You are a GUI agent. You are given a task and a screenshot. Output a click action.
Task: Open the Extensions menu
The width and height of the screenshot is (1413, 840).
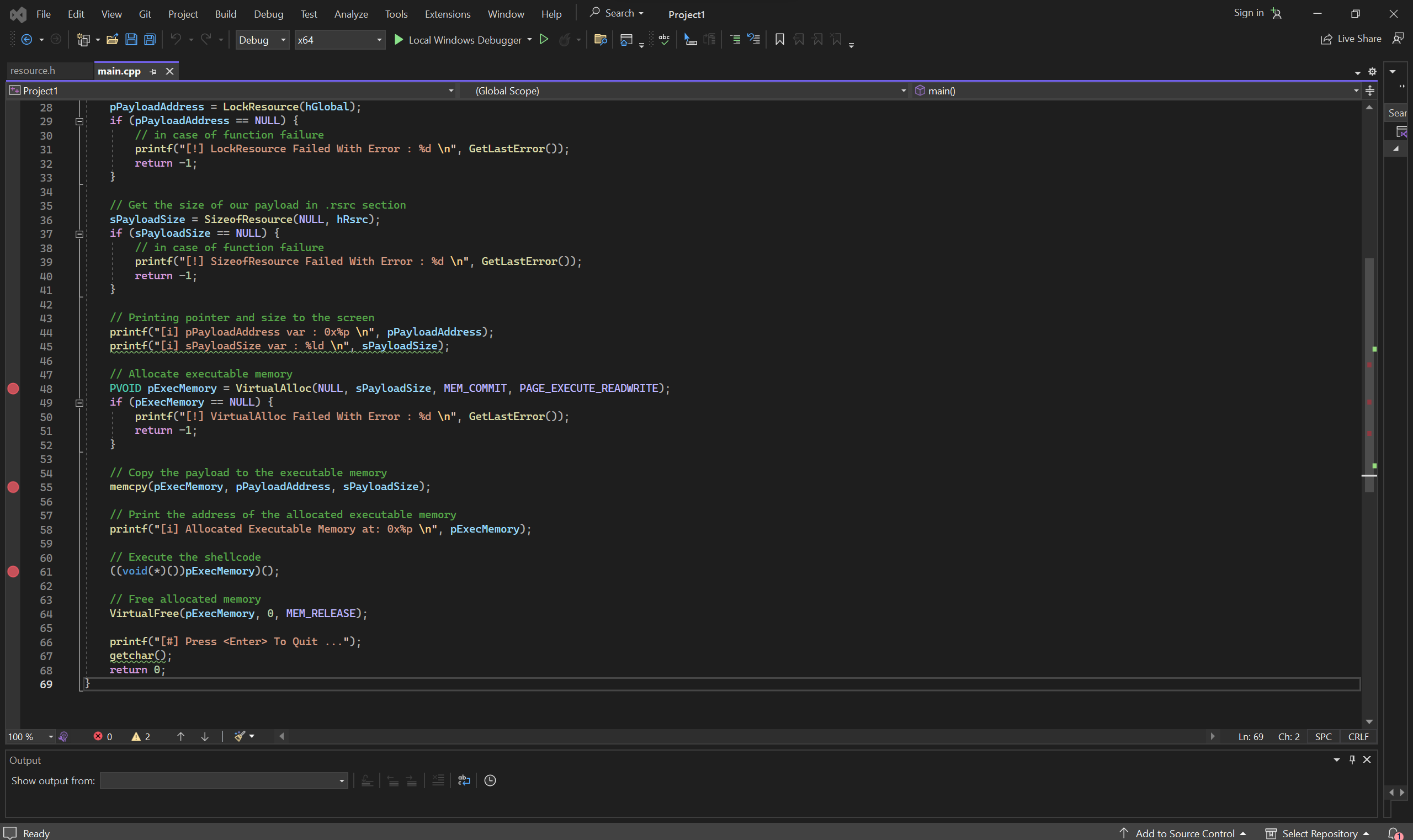click(447, 14)
